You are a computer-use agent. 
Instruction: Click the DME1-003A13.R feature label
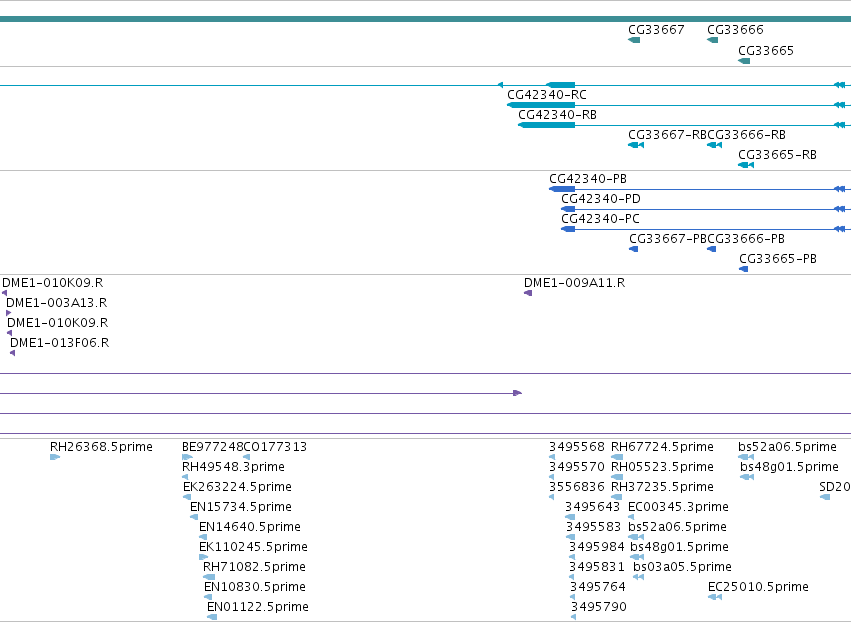[56, 303]
